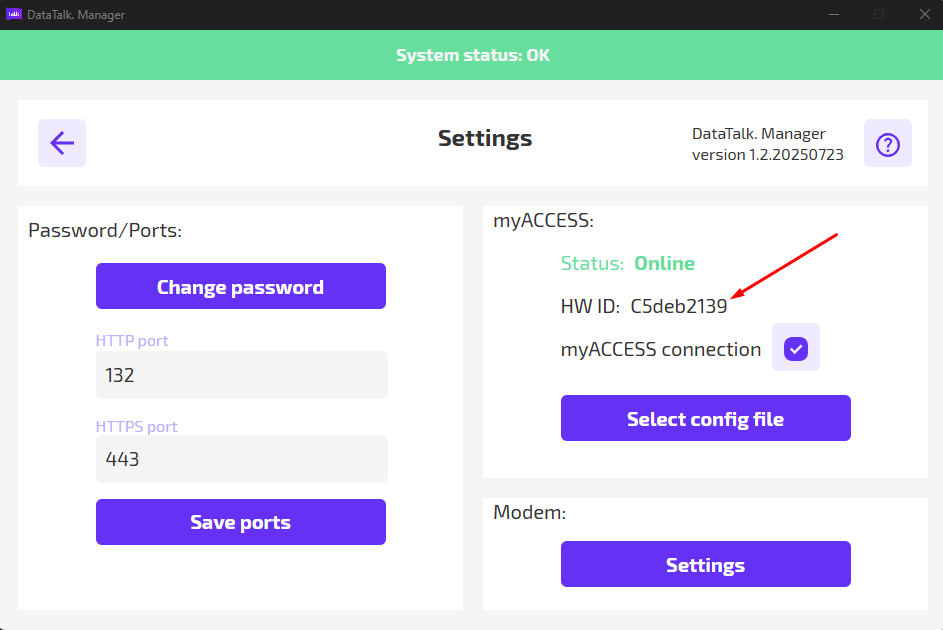Click the myACCESS connection label text
Screen dimensions: 943x630
coord(661,349)
